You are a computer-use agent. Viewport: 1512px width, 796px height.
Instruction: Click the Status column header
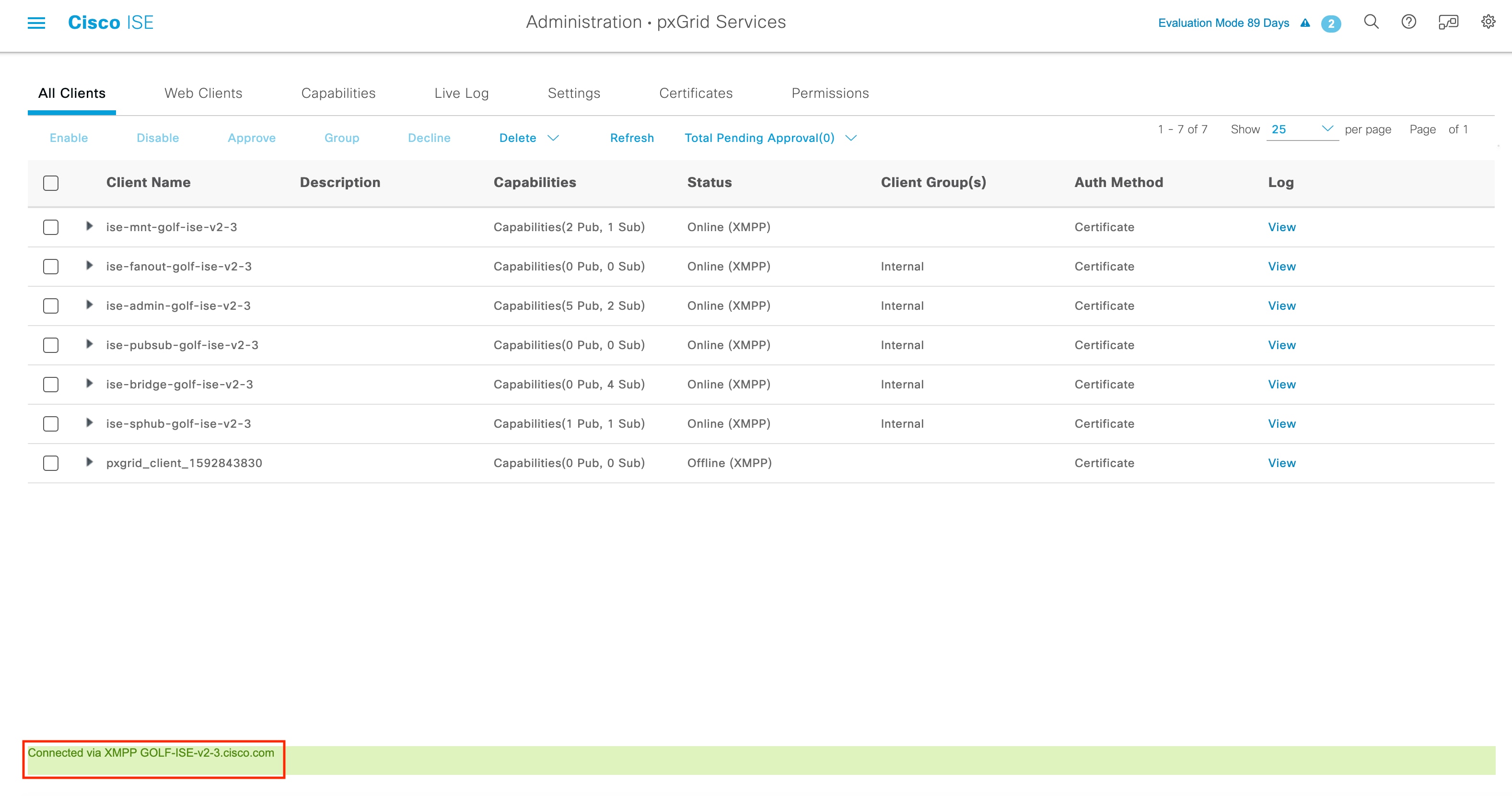click(709, 183)
